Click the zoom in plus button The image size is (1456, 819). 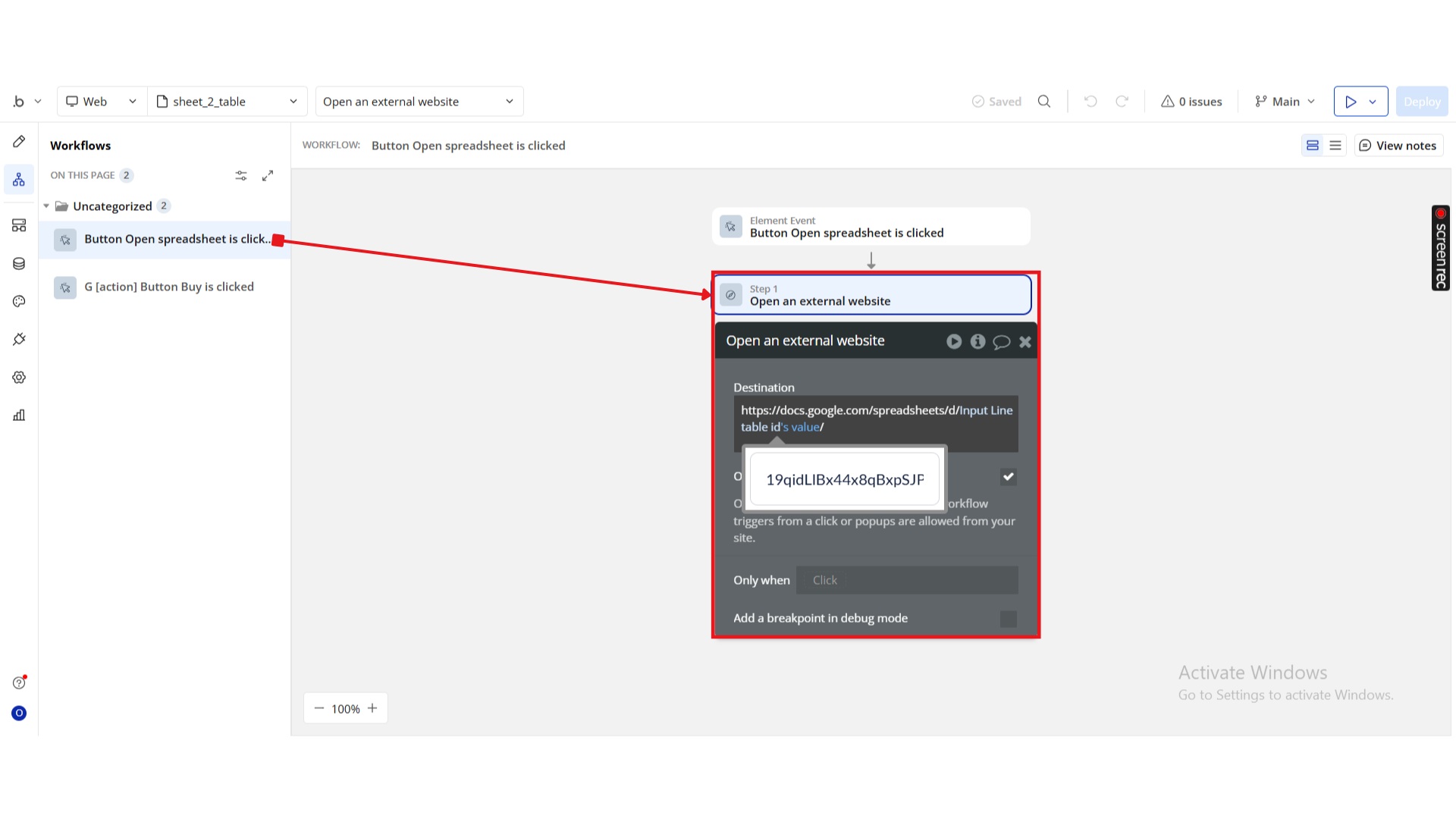click(372, 708)
